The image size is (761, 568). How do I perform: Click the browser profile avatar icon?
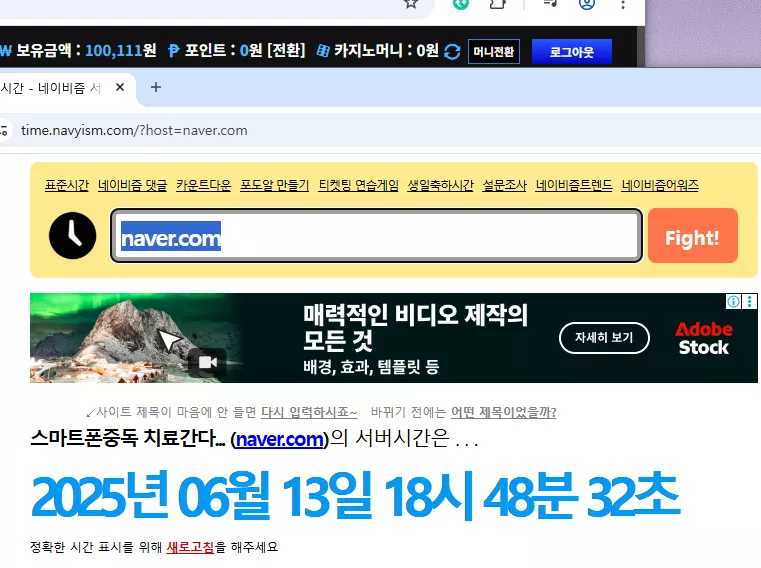click(587, 4)
